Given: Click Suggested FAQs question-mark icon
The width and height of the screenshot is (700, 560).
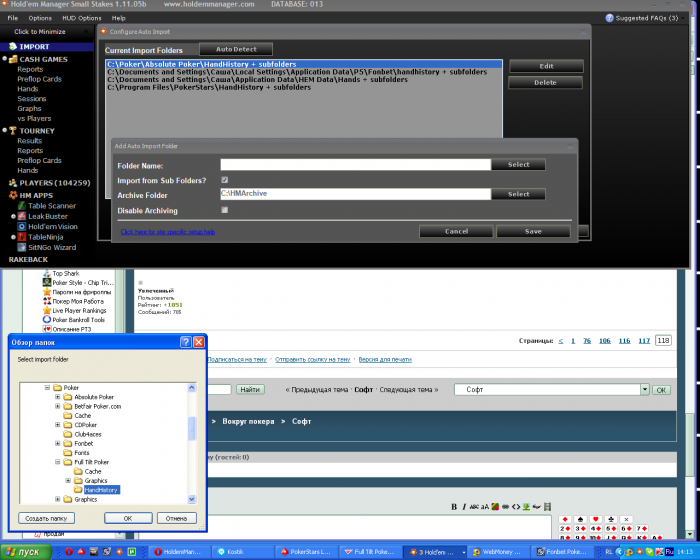Looking at the screenshot, I should point(609,18).
